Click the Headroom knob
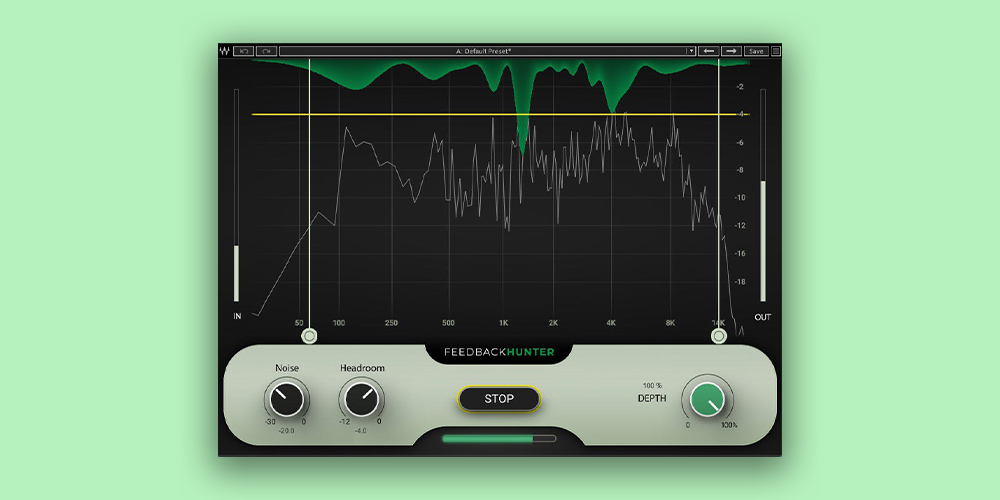 tap(360, 400)
